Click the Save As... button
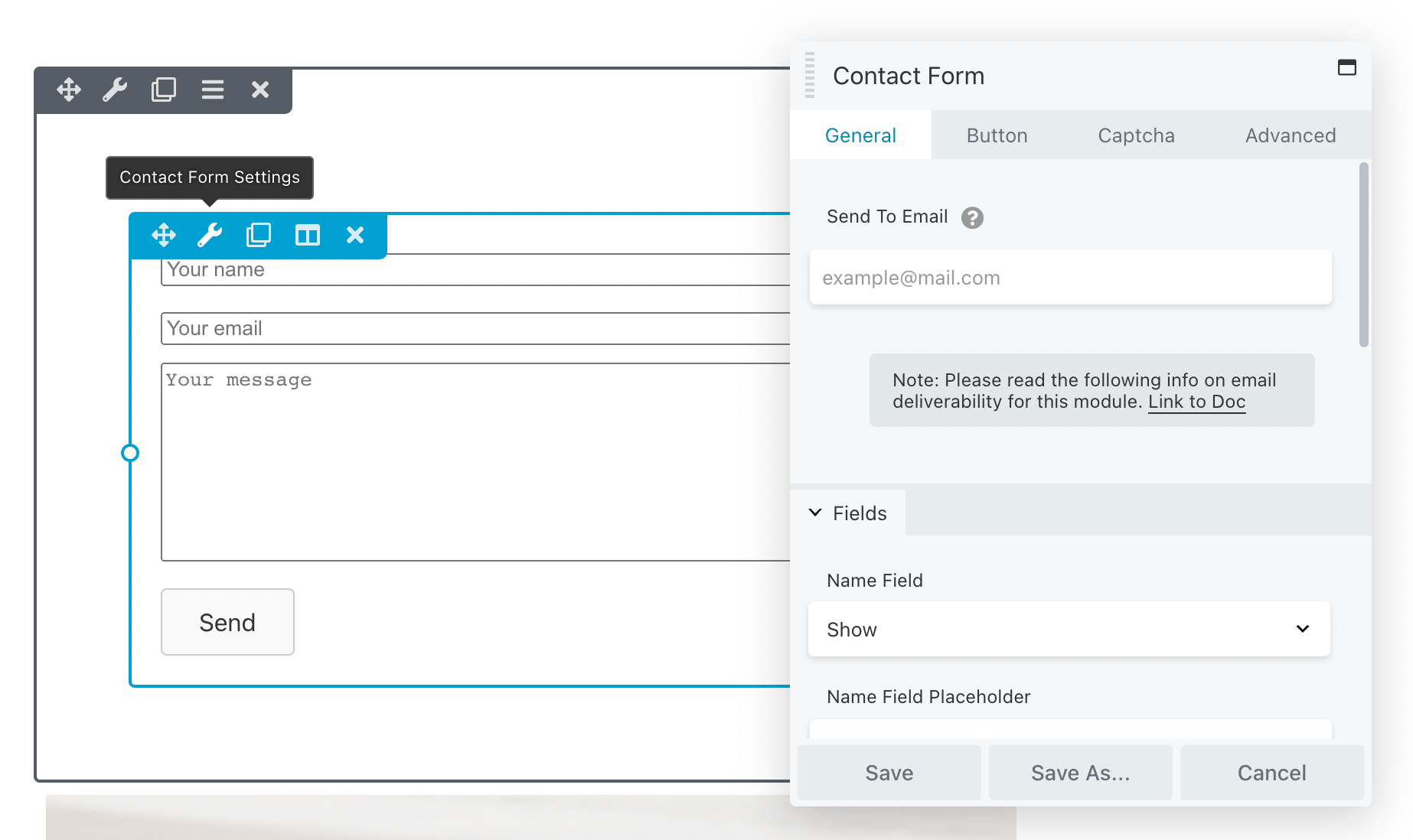Image resolution: width=1413 pixels, height=840 pixels. 1080,773
